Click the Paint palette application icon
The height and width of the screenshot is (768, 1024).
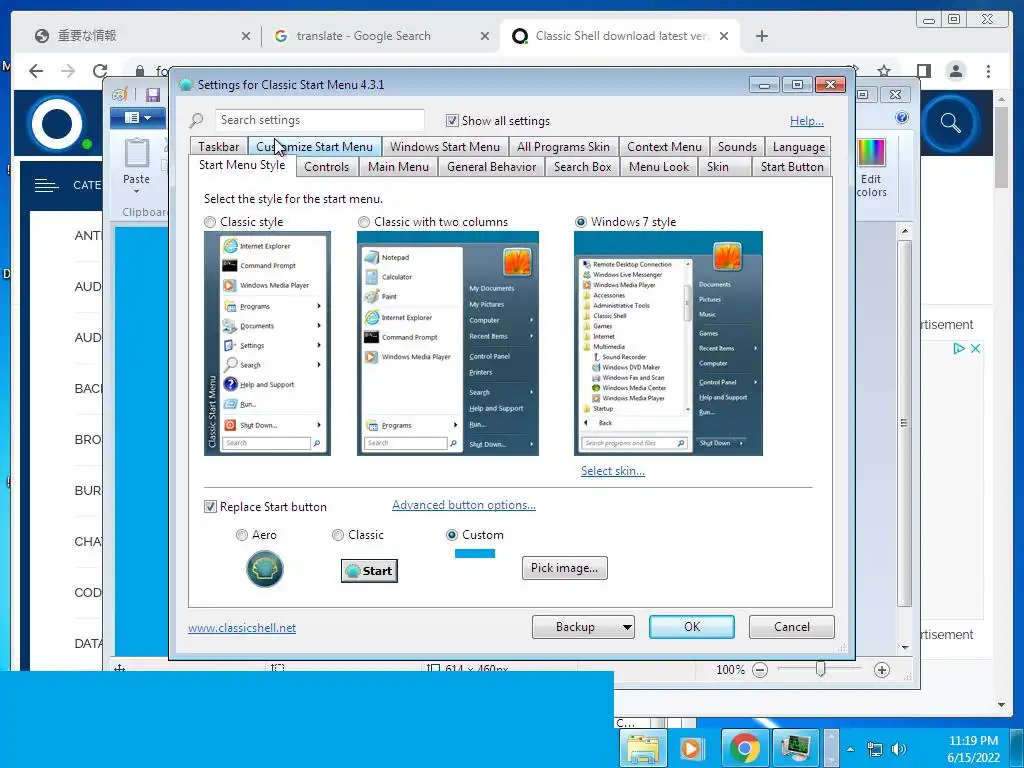coord(120,95)
